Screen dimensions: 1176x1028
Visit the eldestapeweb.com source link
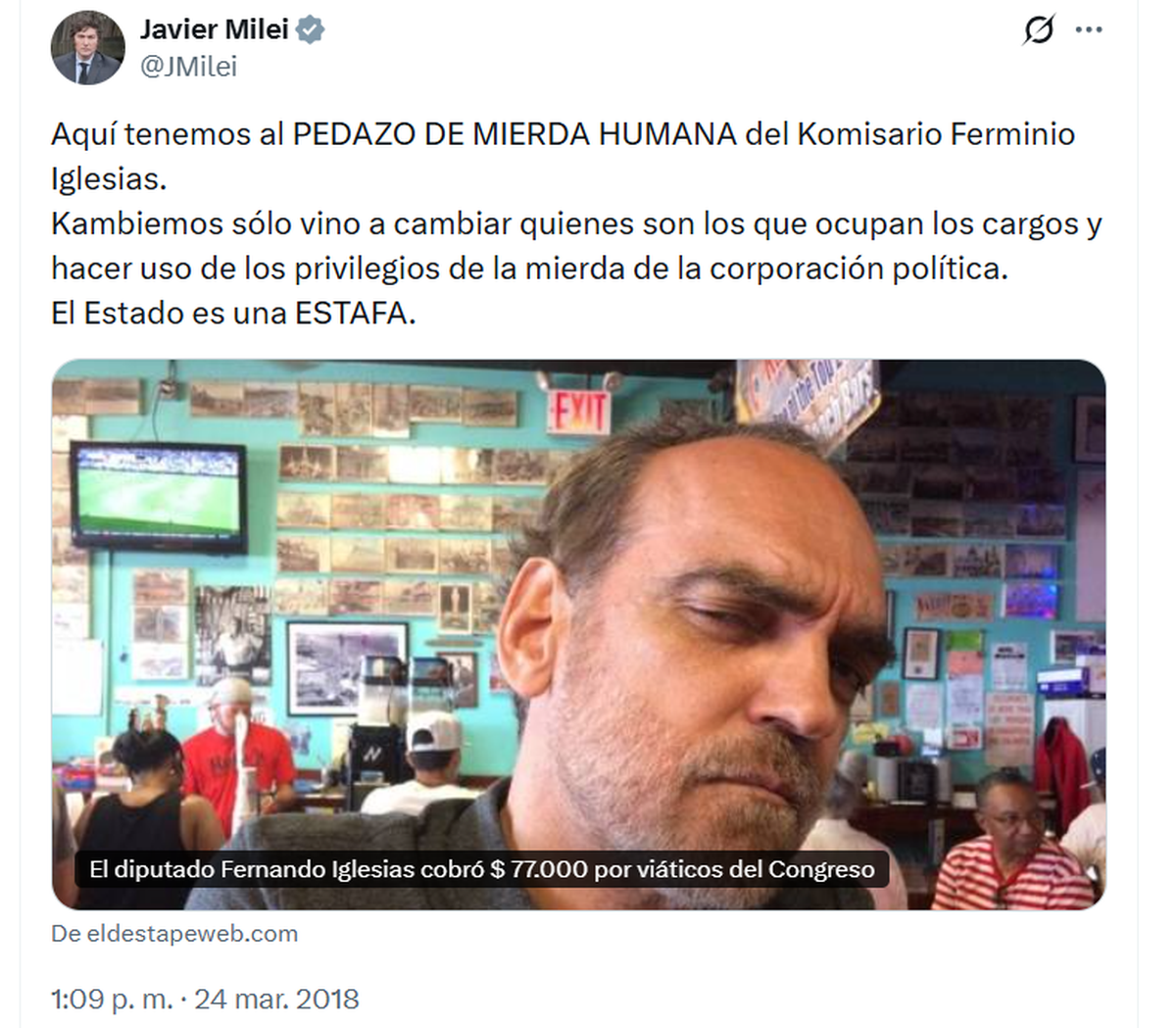[x=174, y=934]
